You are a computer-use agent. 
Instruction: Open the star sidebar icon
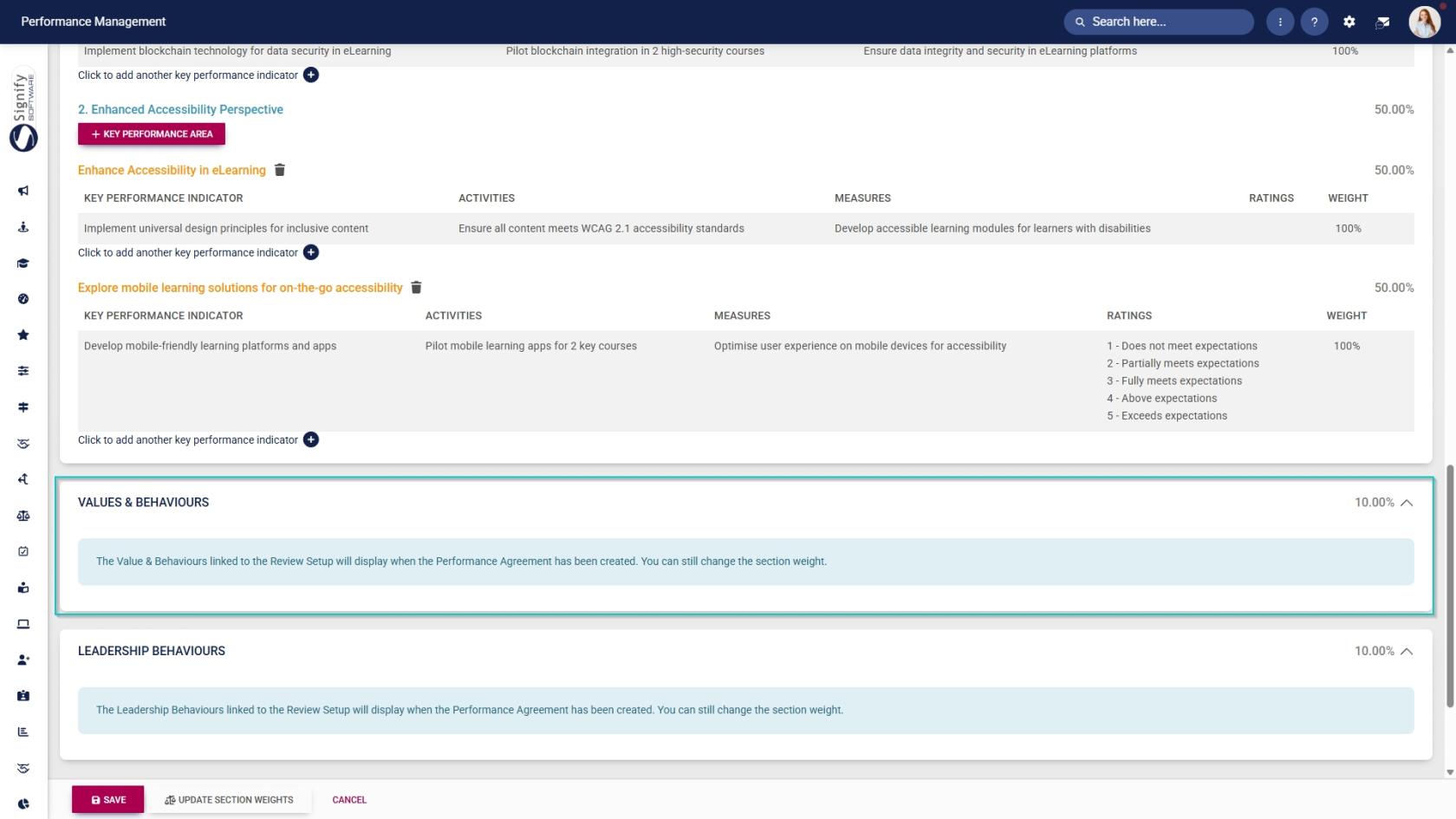tap(23, 335)
